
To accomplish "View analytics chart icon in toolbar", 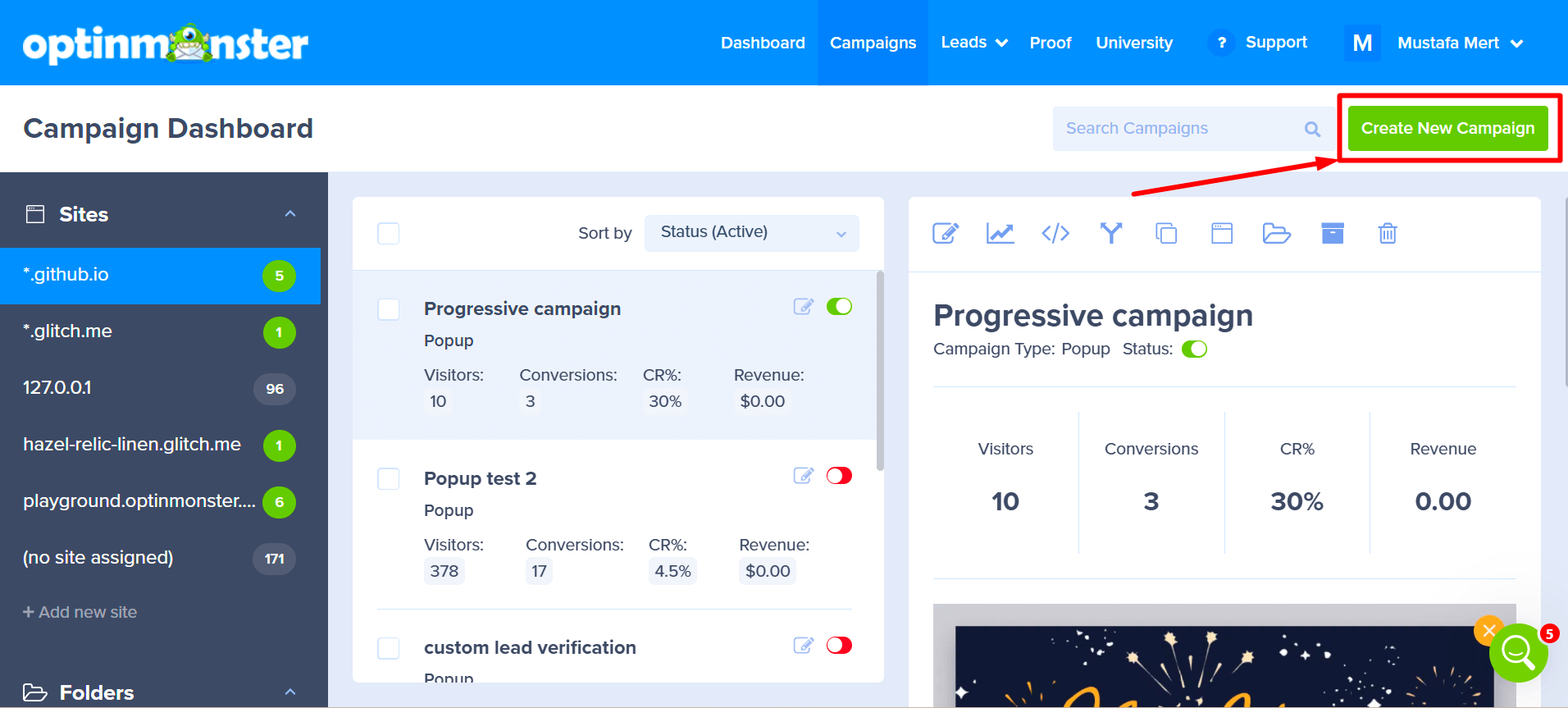I will (1000, 234).
